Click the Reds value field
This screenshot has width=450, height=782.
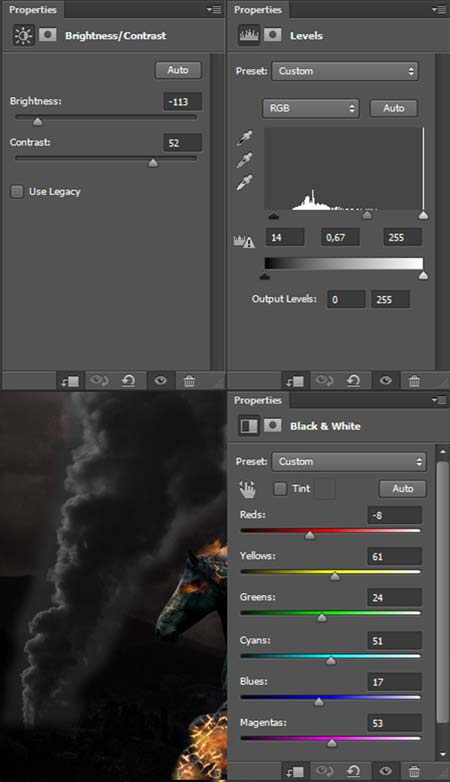click(x=395, y=515)
